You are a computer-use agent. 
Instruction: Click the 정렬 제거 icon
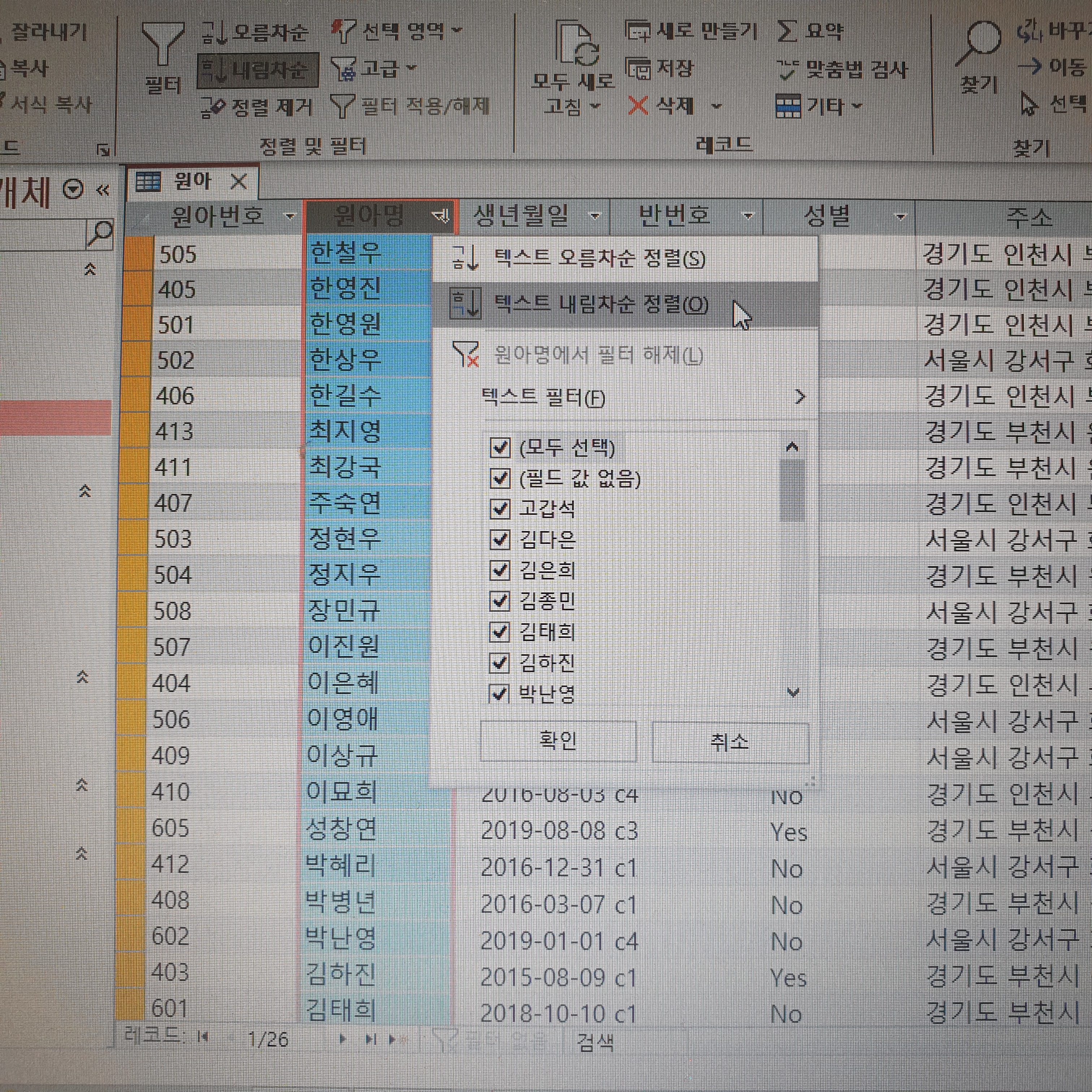pyautogui.click(x=213, y=107)
